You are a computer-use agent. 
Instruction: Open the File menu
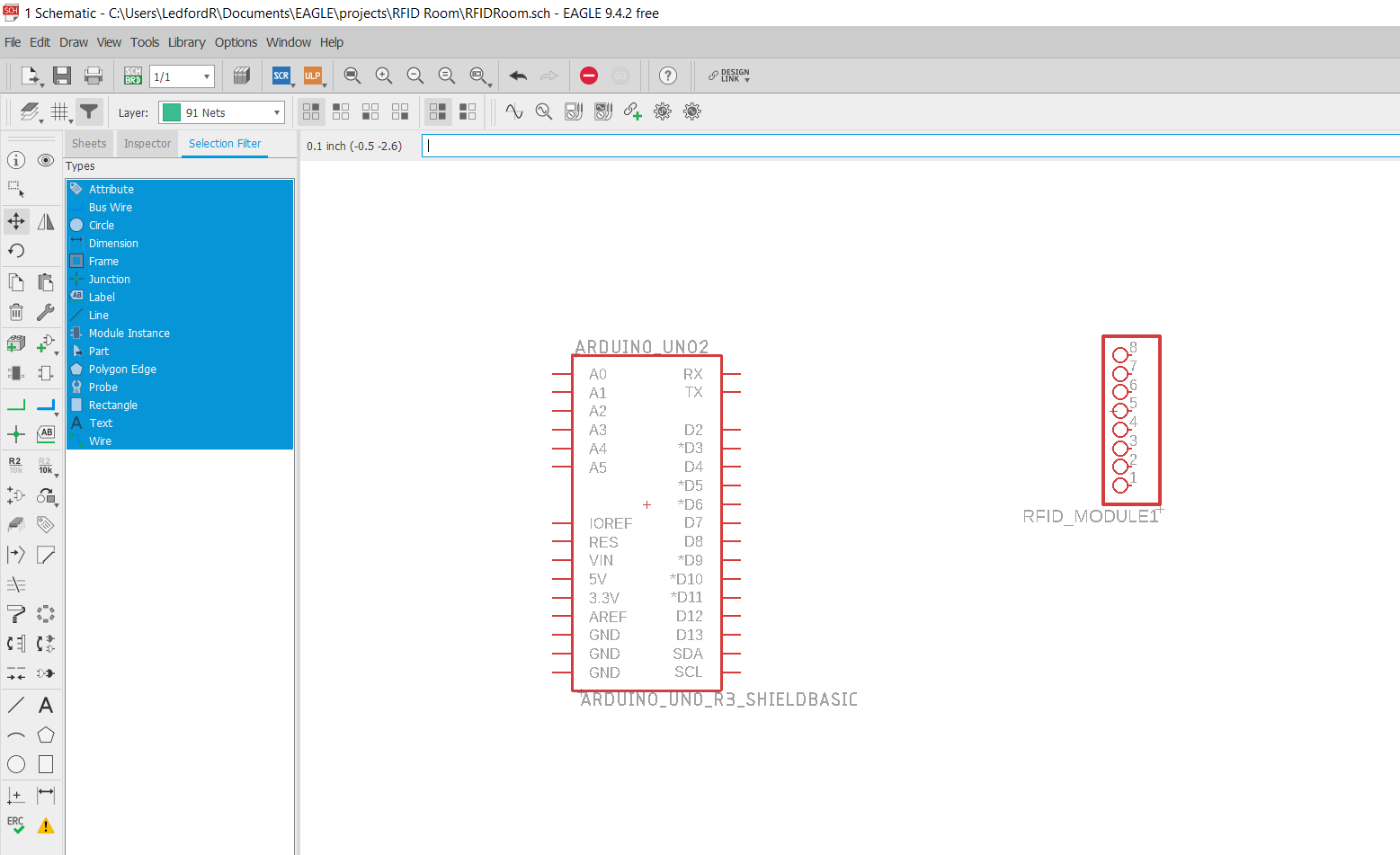tap(13, 42)
